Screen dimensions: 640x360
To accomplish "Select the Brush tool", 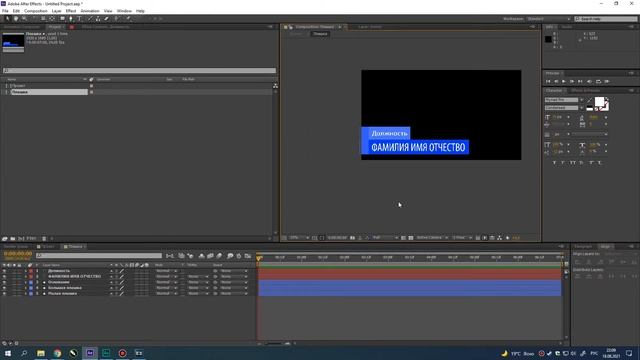I will coord(90,18).
